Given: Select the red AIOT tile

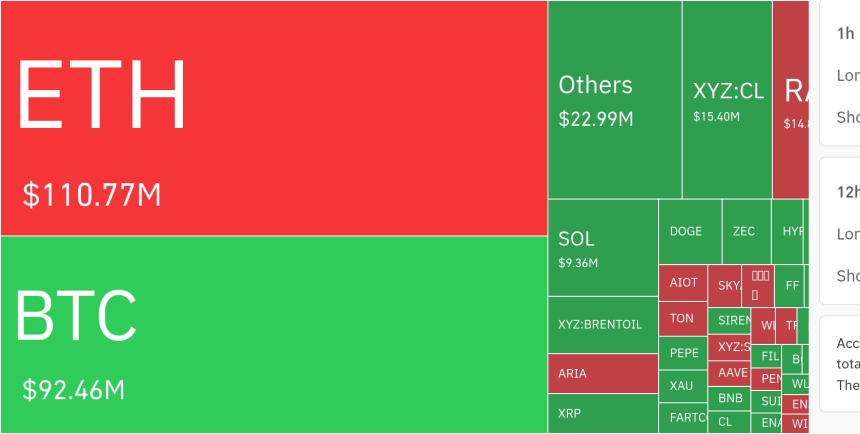Looking at the screenshot, I should [683, 283].
